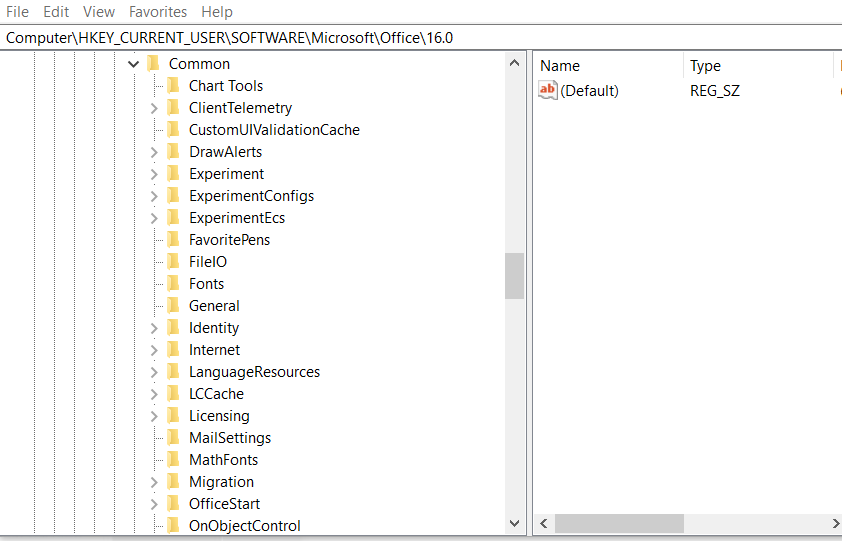Click the DrawAlerts folder icon
The height and width of the screenshot is (541, 842).
[173, 152]
